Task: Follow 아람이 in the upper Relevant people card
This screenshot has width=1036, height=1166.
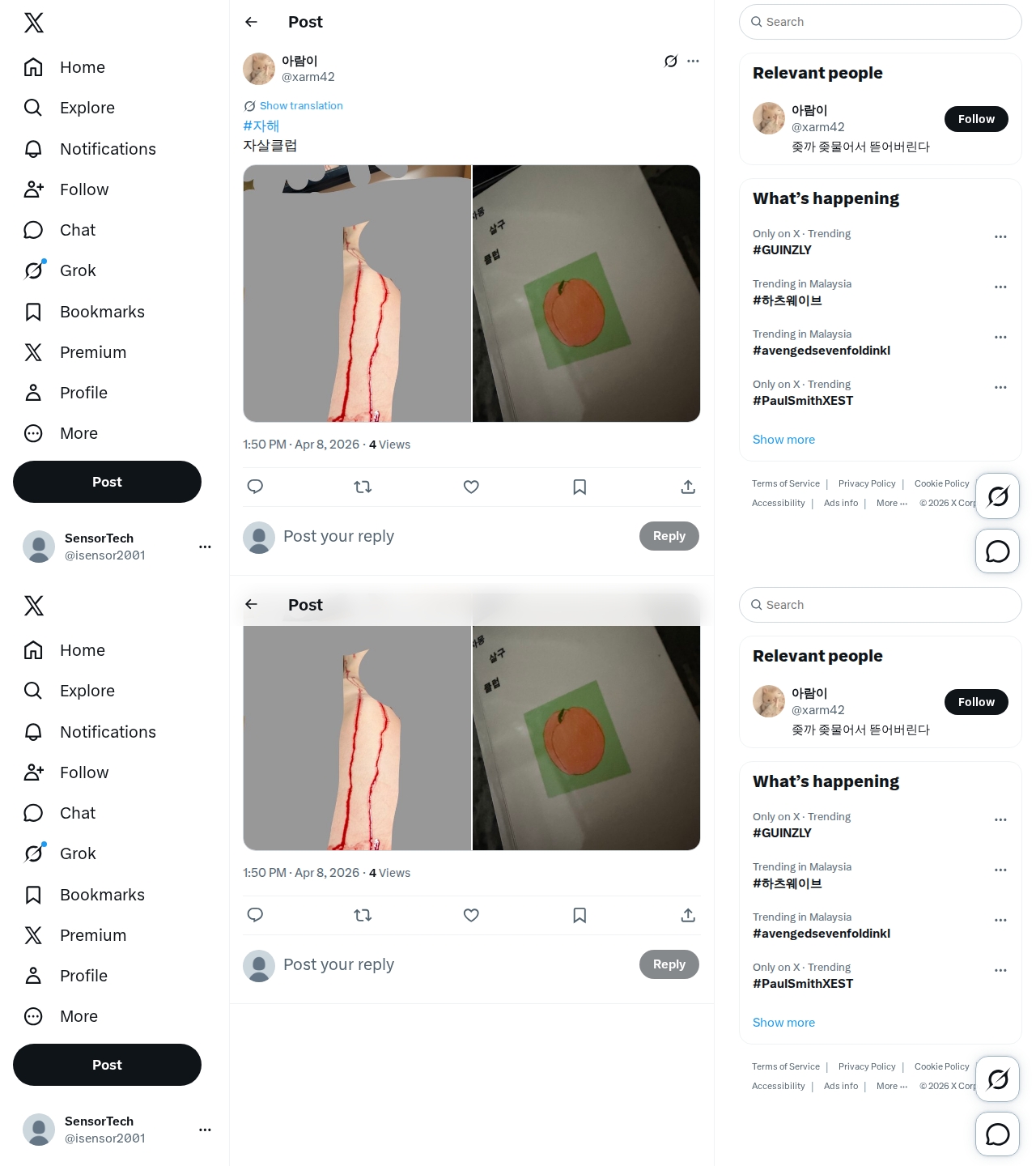Action: 976,119
